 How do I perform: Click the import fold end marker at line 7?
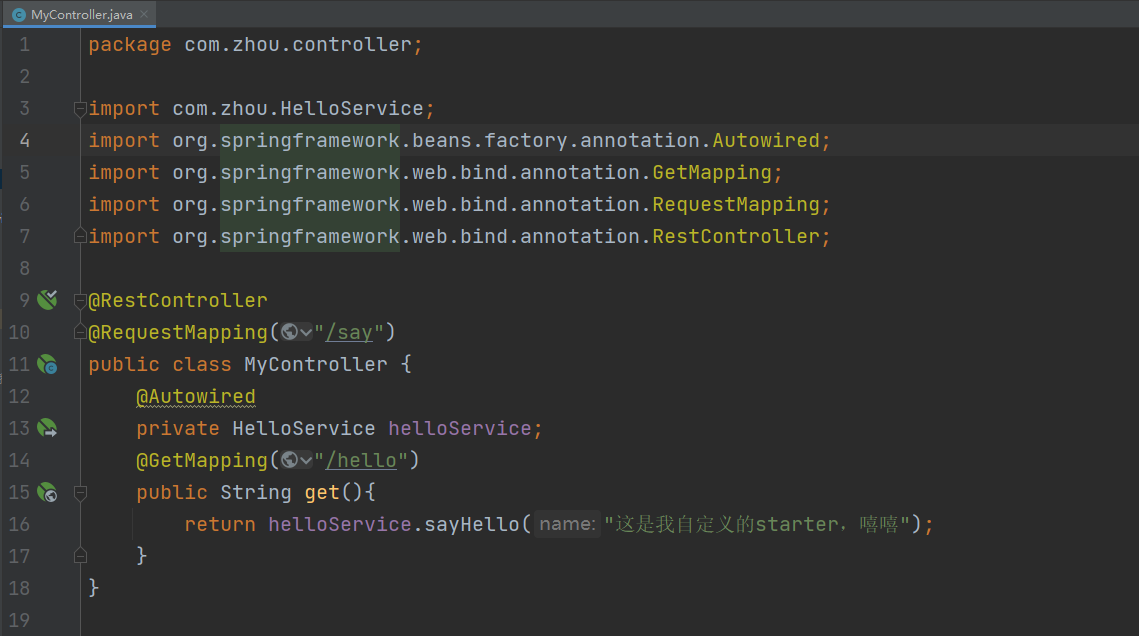click(x=81, y=236)
